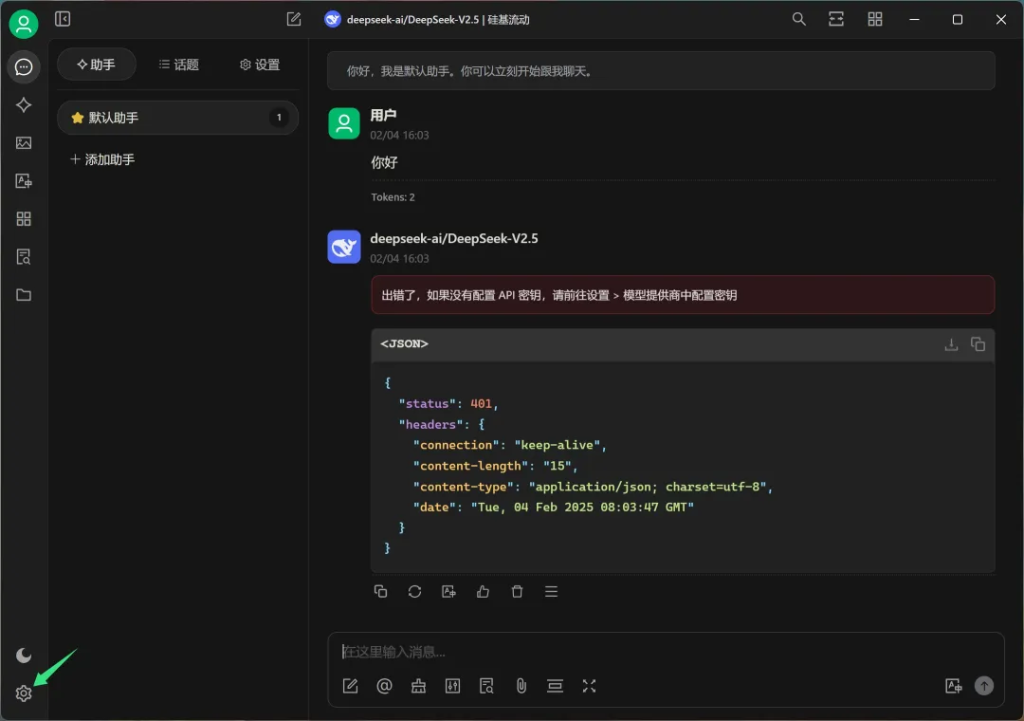This screenshot has height=721, width=1024.
Task: Click the "status": 401 line
Action: point(448,404)
